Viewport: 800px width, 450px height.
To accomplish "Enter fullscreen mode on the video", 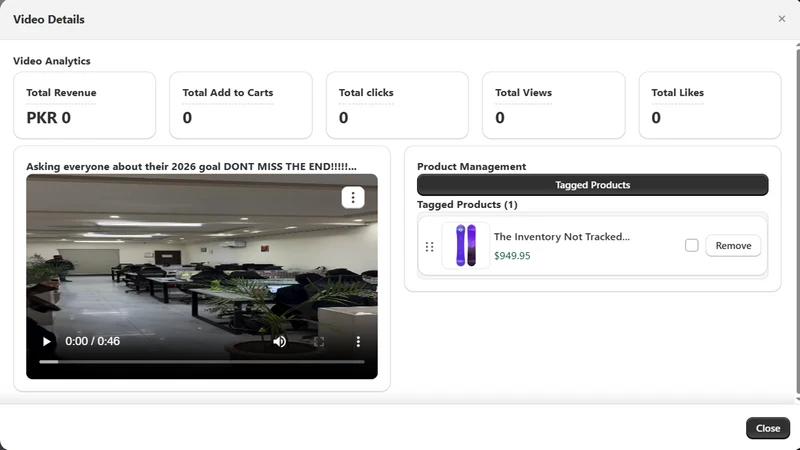I will [319, 341].
